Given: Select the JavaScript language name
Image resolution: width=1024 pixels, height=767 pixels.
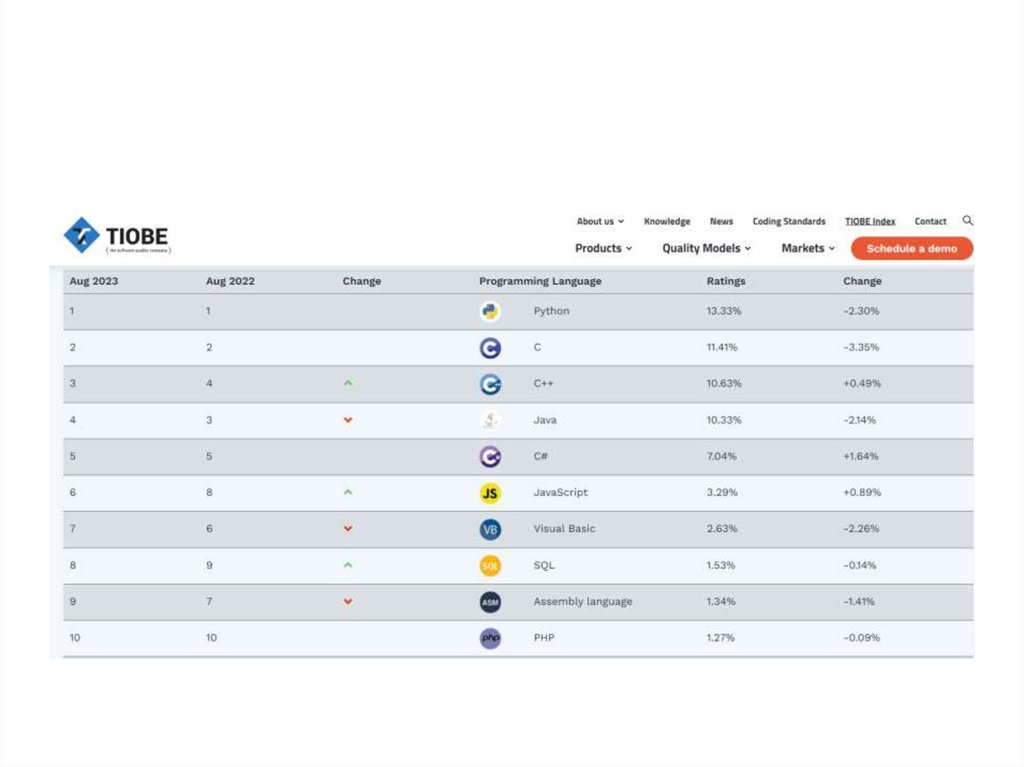Looking at the screenshot, I should (x=560, y=493).
